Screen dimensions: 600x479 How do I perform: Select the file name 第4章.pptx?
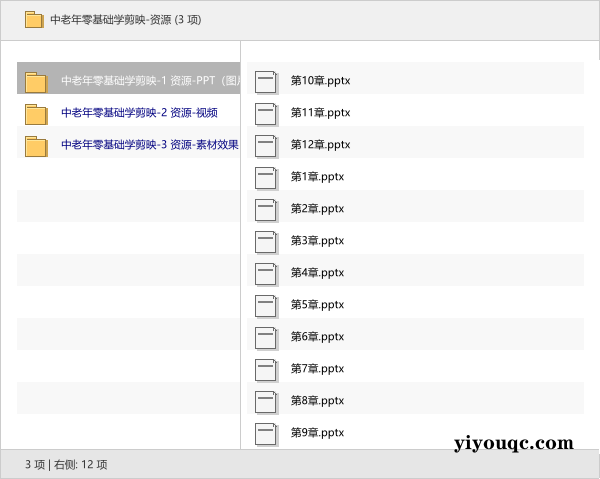click(317, 273)
